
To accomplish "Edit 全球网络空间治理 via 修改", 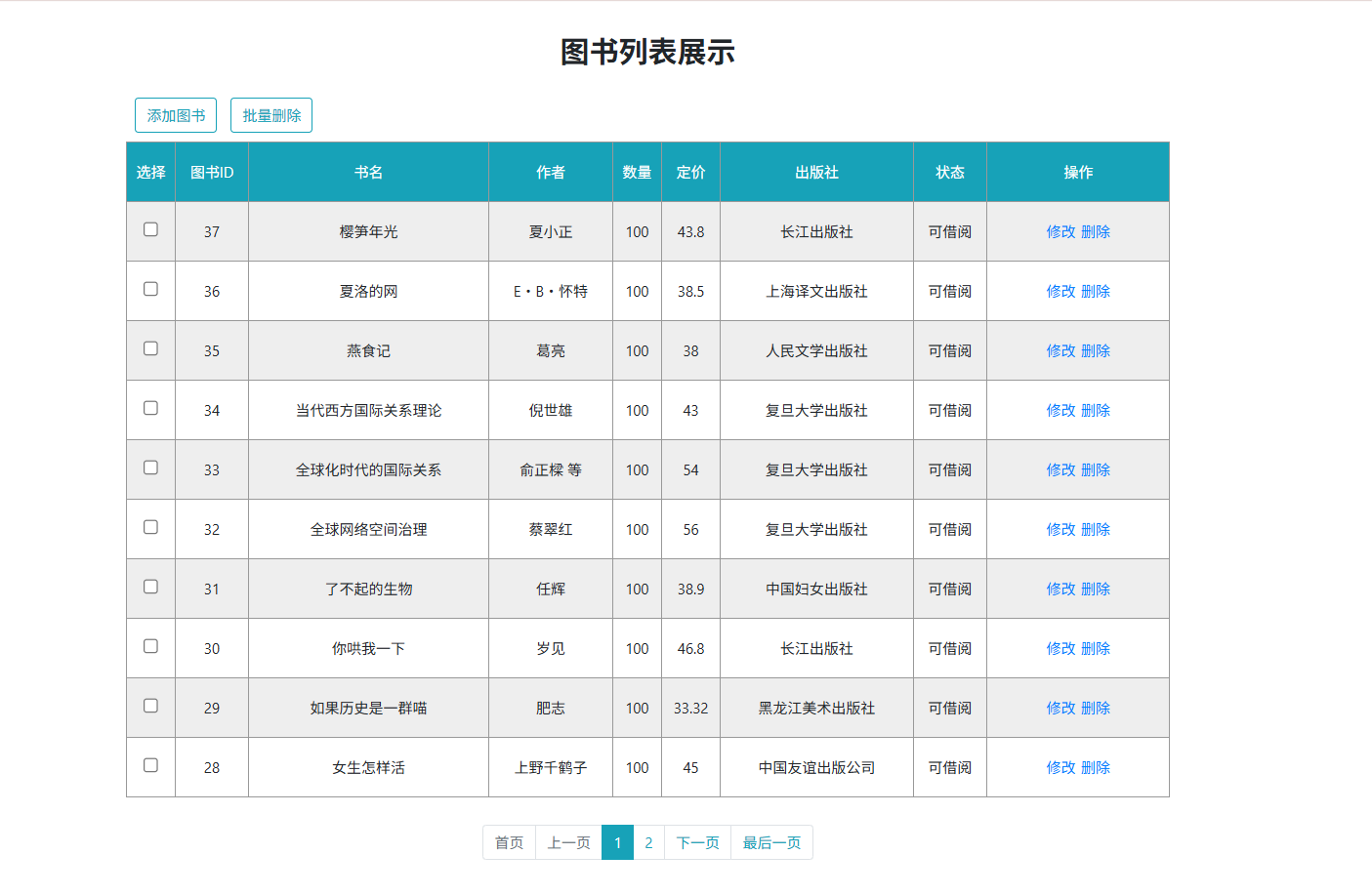I will tap(1060, 529).
